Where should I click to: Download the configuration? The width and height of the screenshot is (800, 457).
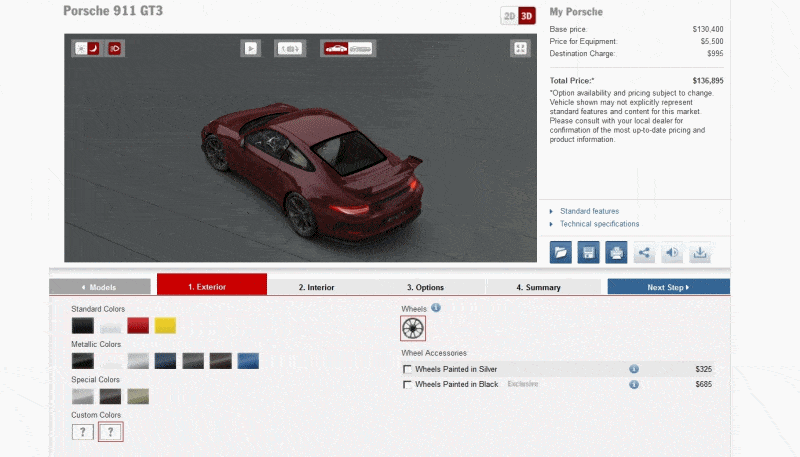coord(700,252)
